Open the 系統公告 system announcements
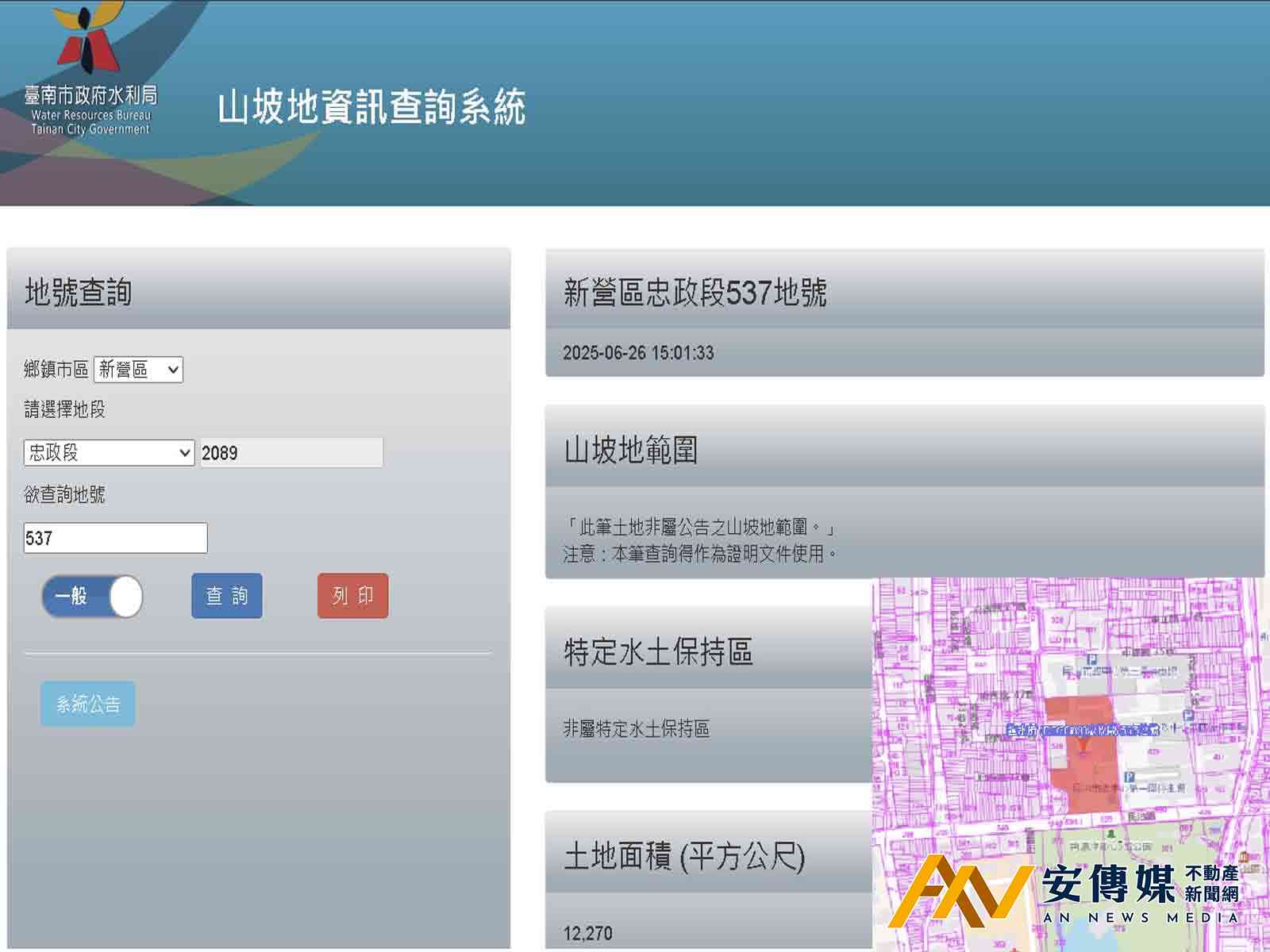Screen dimensions: 1270x952 click(88, 704)
